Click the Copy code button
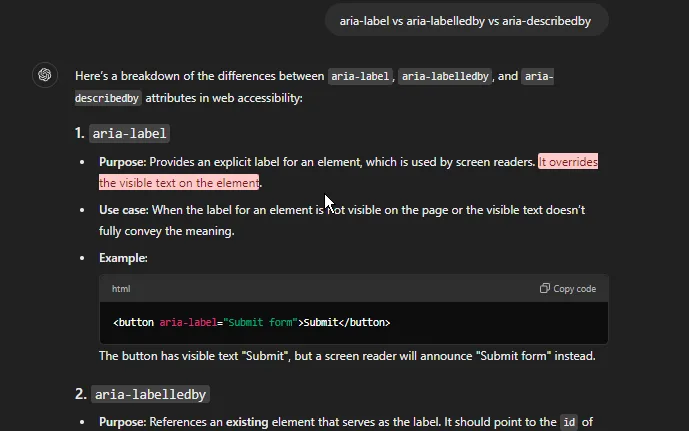The image size is (689, 431). point(567,289)
